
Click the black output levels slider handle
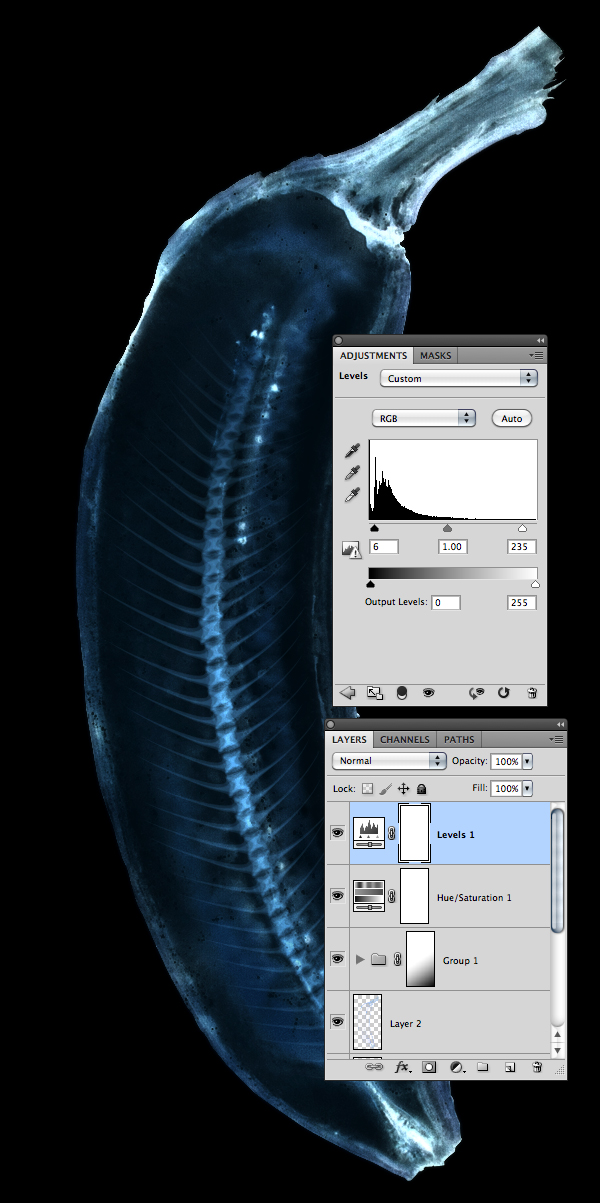(370, 583)
